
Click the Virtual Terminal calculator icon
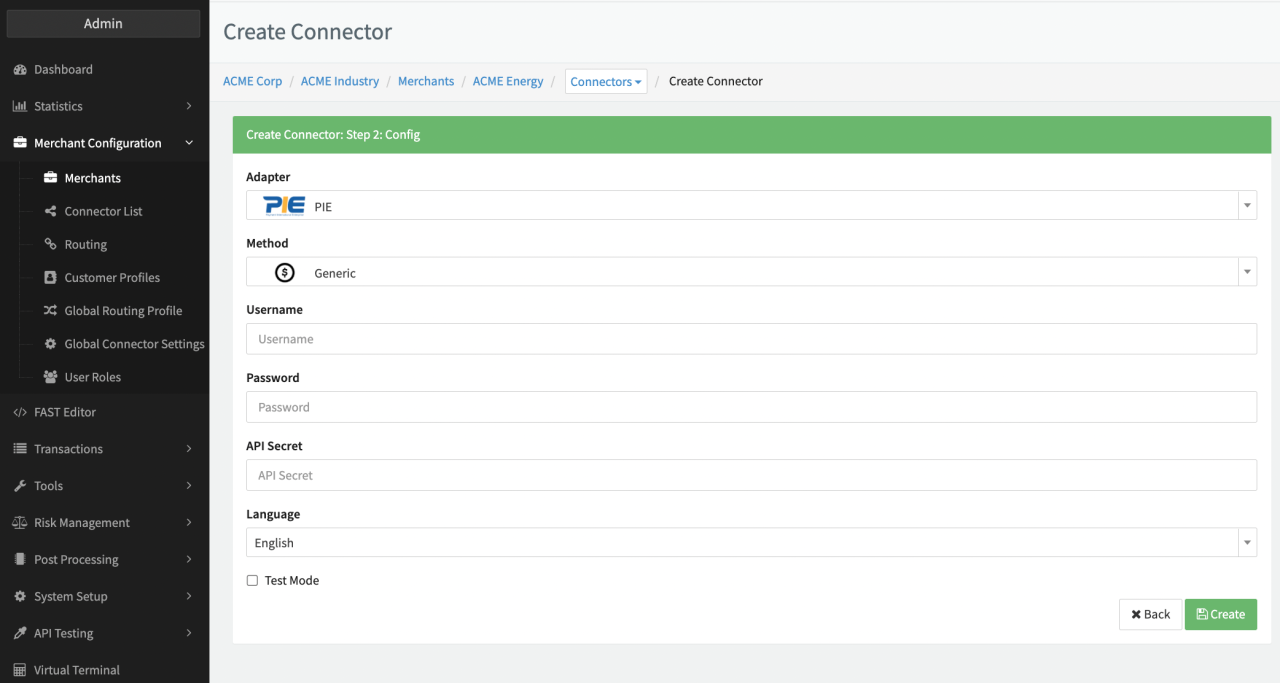pyautogui.click(x=20, y=670)
